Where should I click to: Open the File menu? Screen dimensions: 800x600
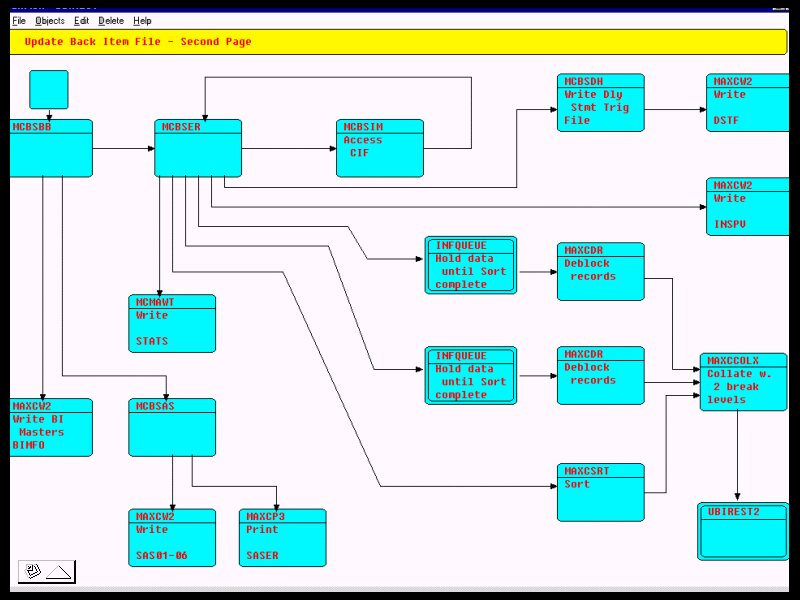19,21
